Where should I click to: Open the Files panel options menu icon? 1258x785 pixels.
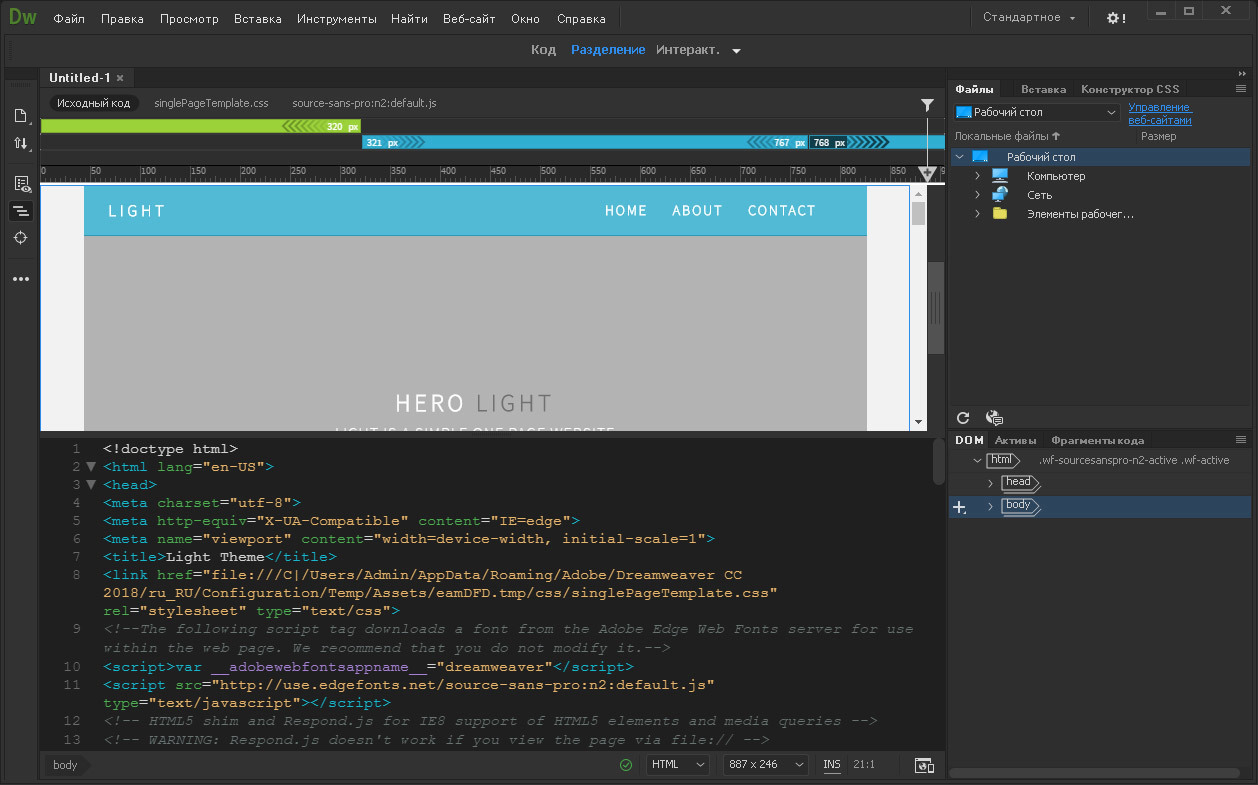coord(1241,89)
